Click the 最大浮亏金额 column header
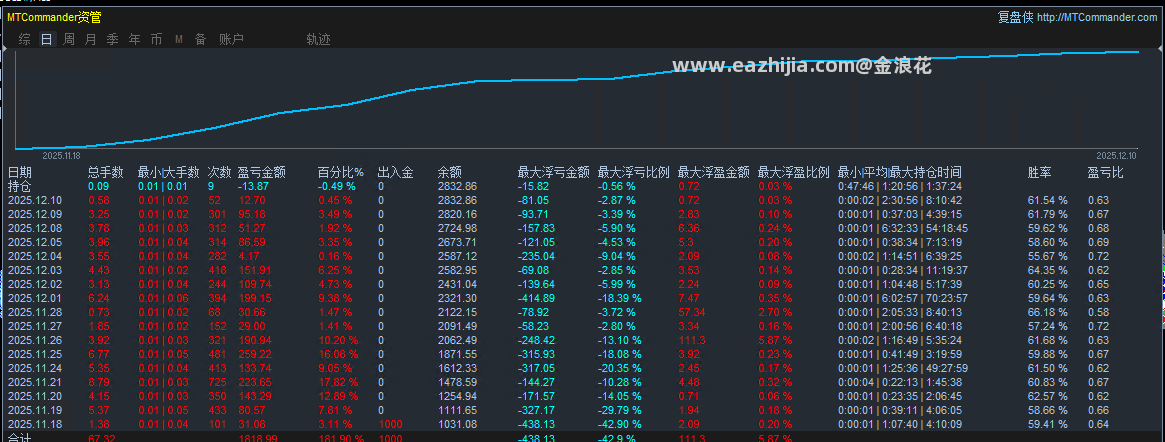The image size is (1165, 442). [x=554, y=172]
